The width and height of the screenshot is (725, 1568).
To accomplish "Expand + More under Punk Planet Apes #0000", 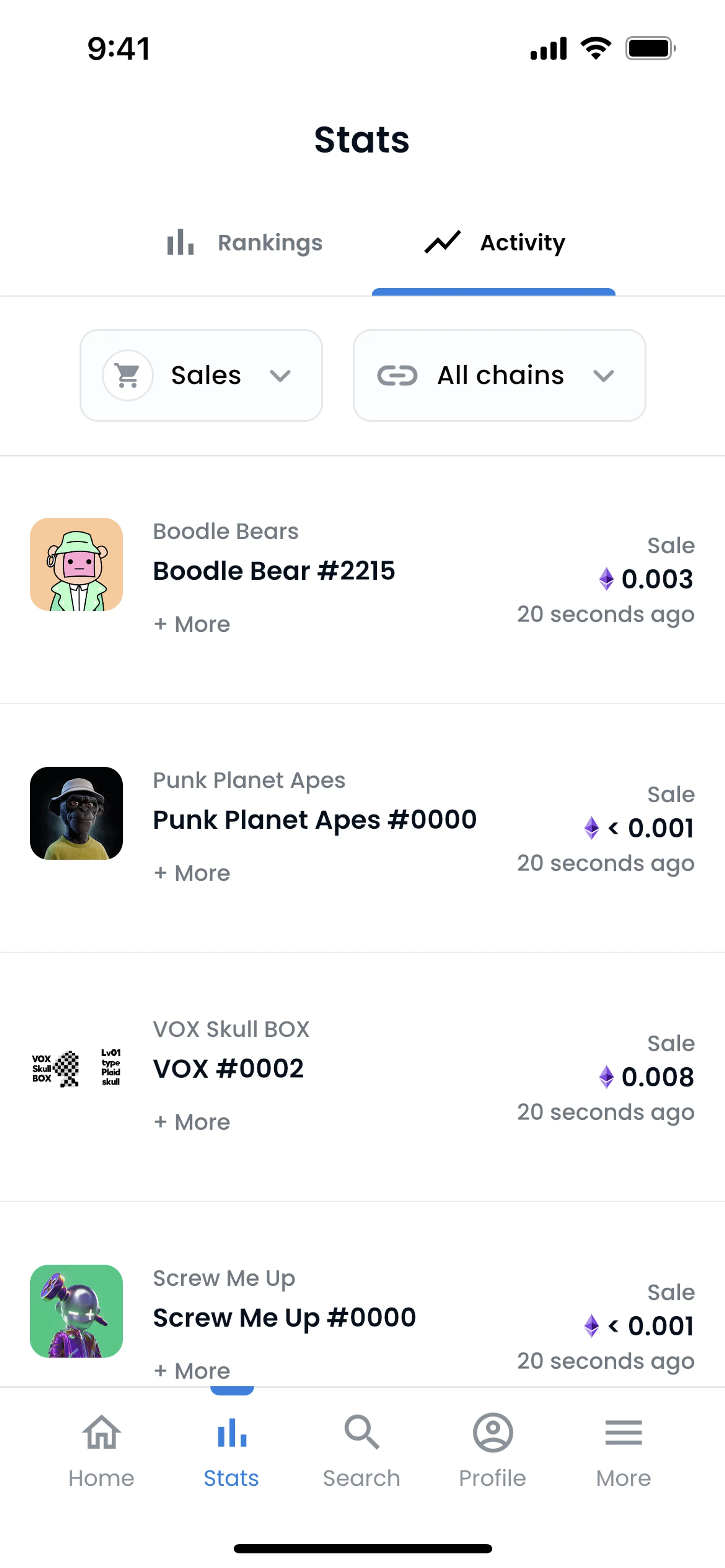I will pyautogui.click(x=192, y=874).
